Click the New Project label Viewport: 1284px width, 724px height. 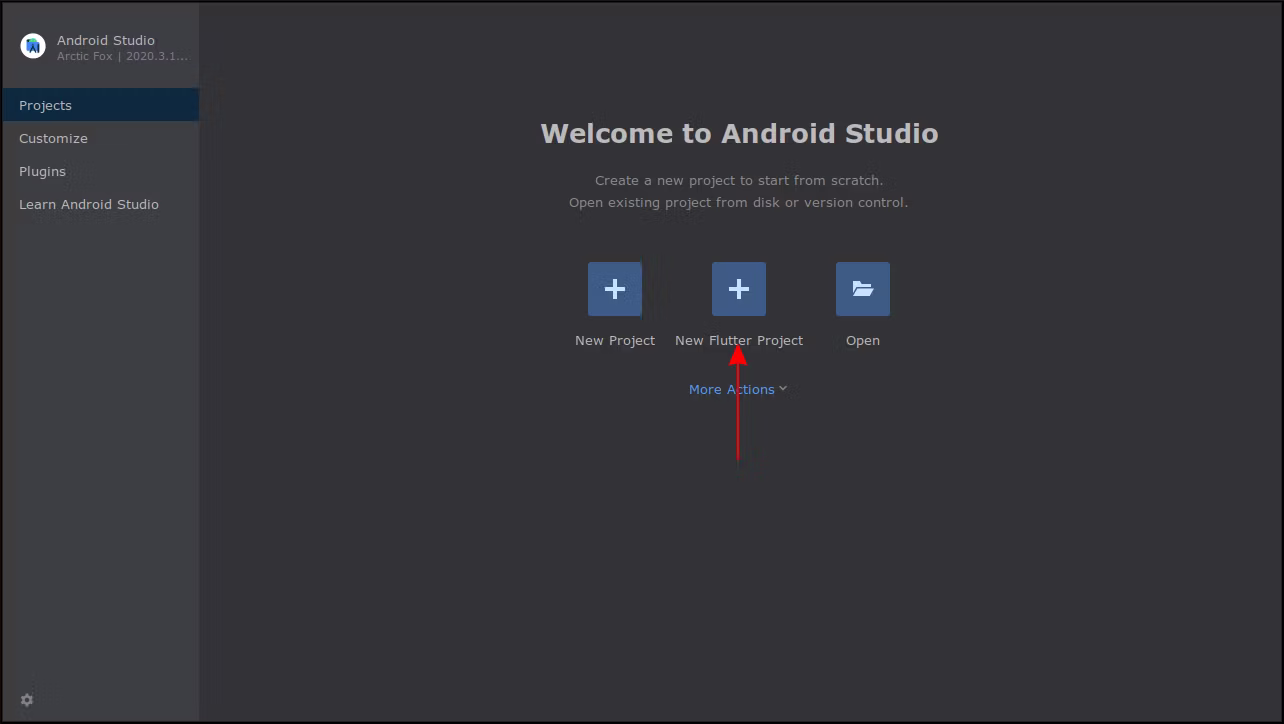tap(615, 341)
